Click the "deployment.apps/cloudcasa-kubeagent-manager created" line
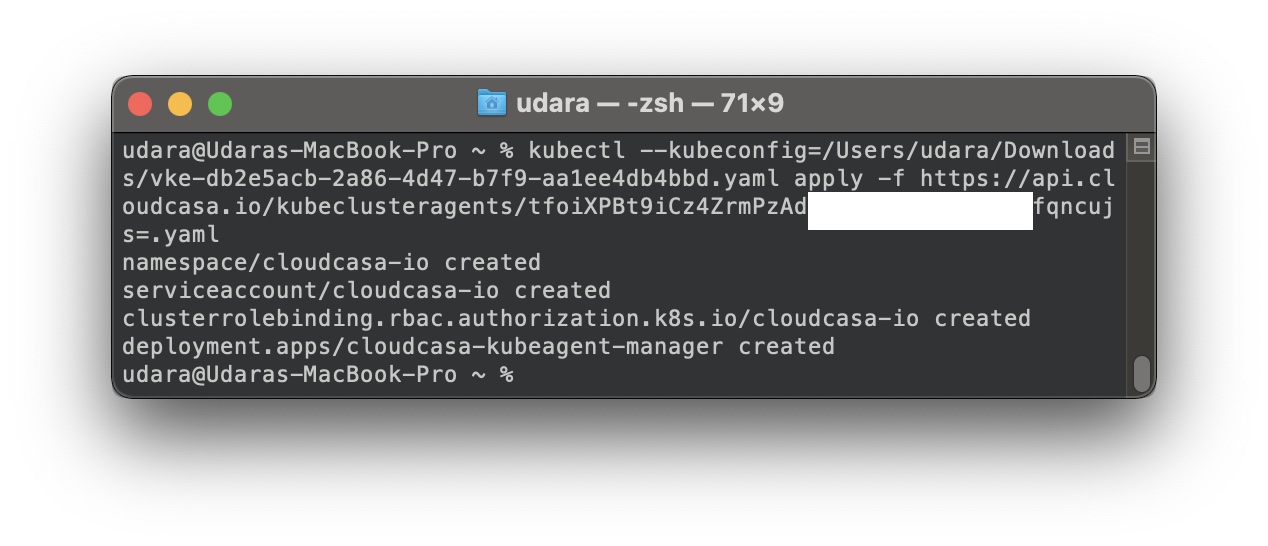This screenshot has width=1268, height=546. tap(478, 347)
